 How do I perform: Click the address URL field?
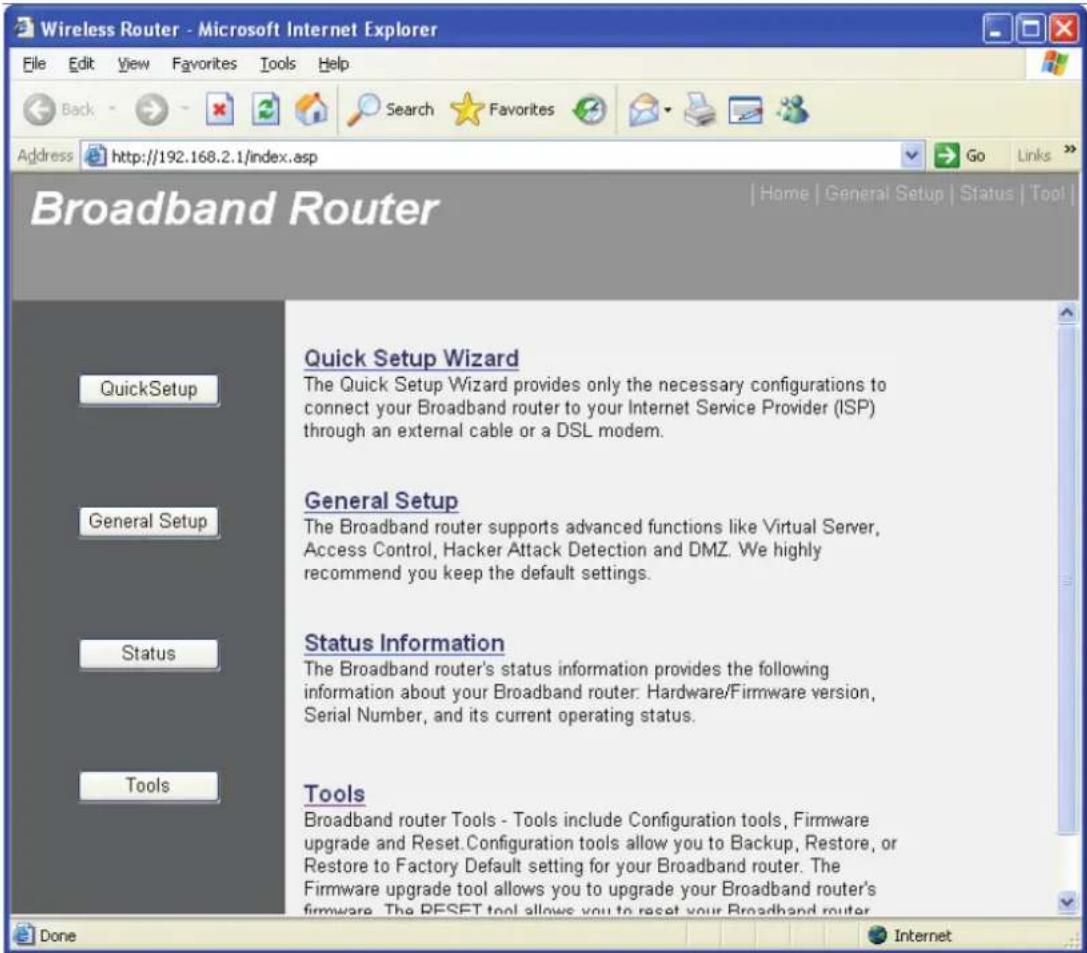(505, 157)
